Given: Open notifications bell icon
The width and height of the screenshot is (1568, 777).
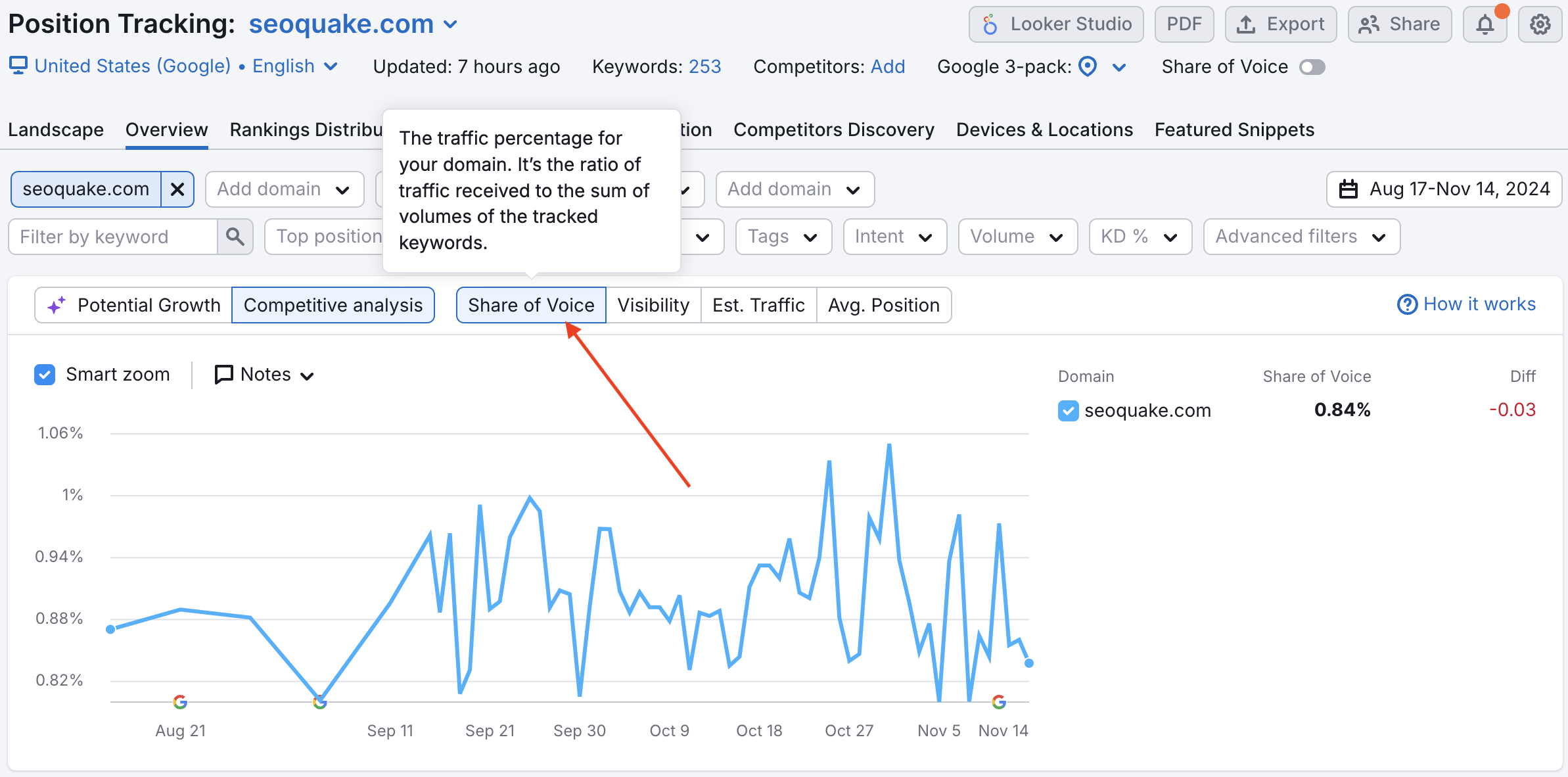Looking at the screenshot, I should pos(1485,25).
